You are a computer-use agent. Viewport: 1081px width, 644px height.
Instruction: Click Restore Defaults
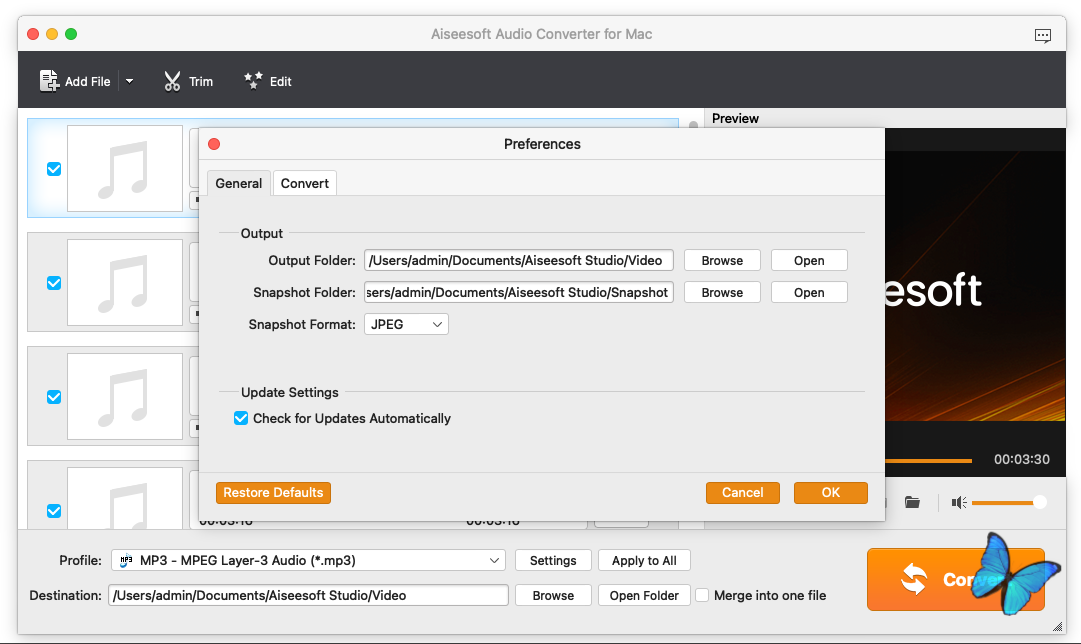coord(273,493)
